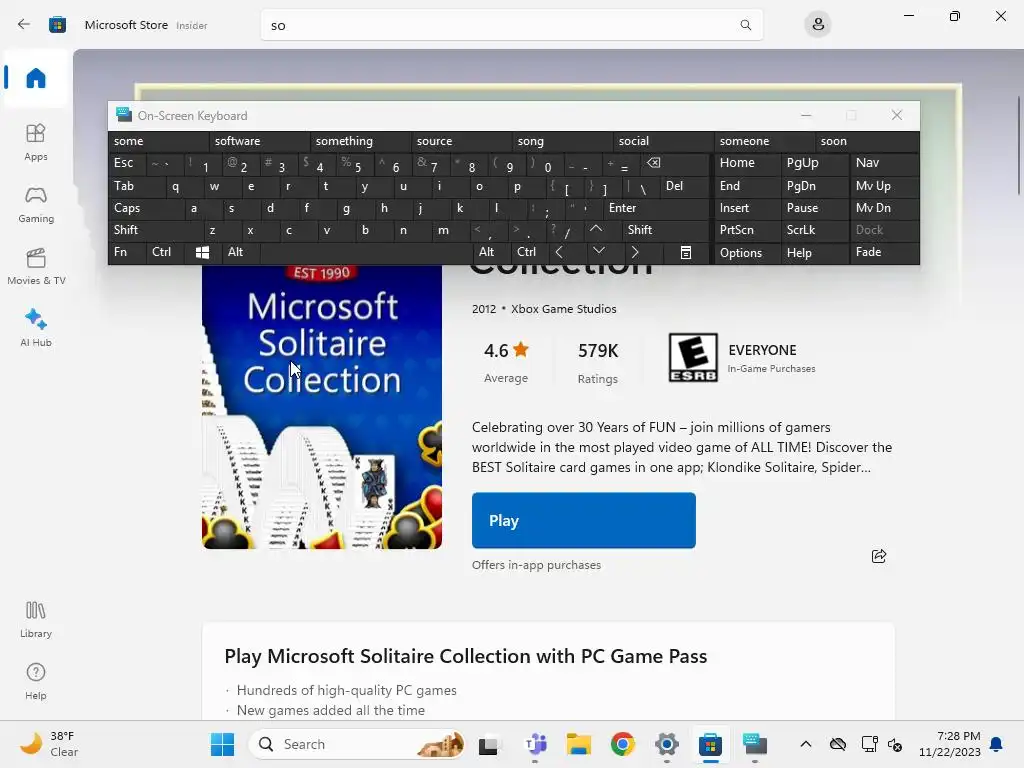
Task: Open Windows Start menu from taskbar
Action: (x=222, y=744)
